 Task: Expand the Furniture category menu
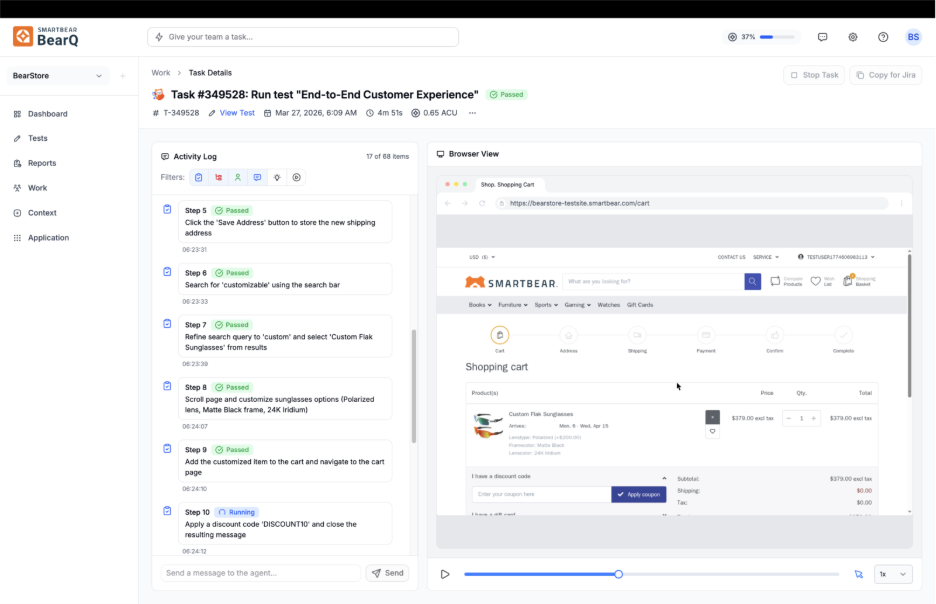coord(513,305)
